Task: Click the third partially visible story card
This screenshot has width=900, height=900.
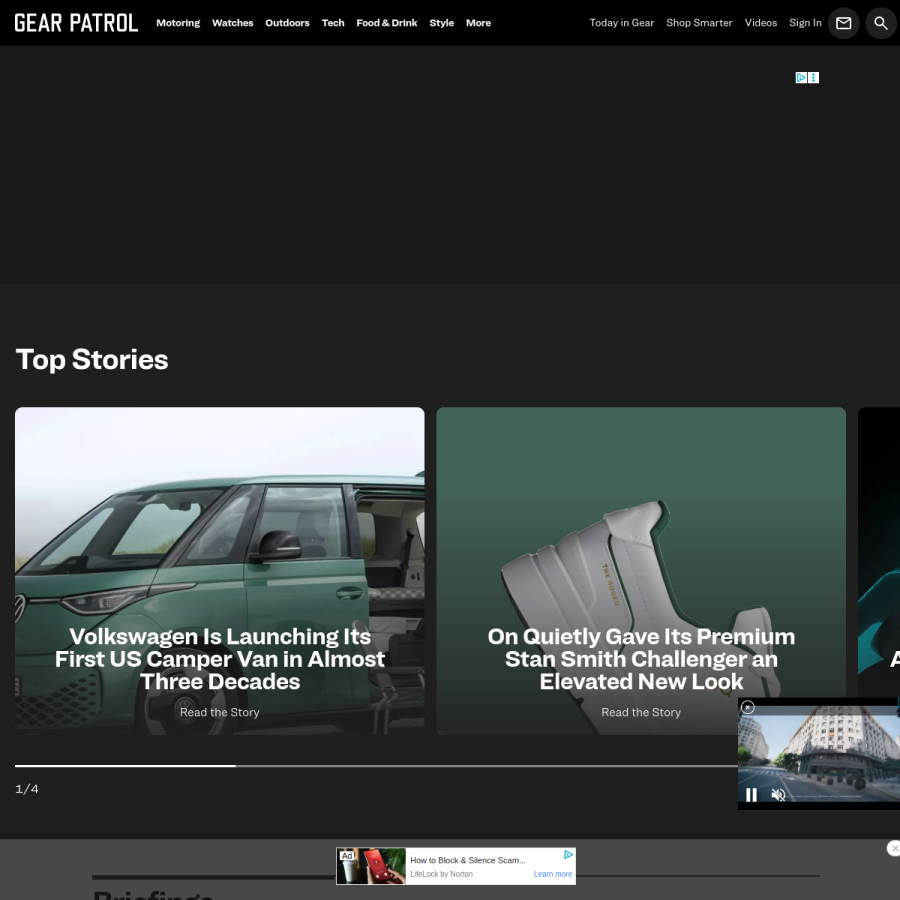Action: (879, 551)
